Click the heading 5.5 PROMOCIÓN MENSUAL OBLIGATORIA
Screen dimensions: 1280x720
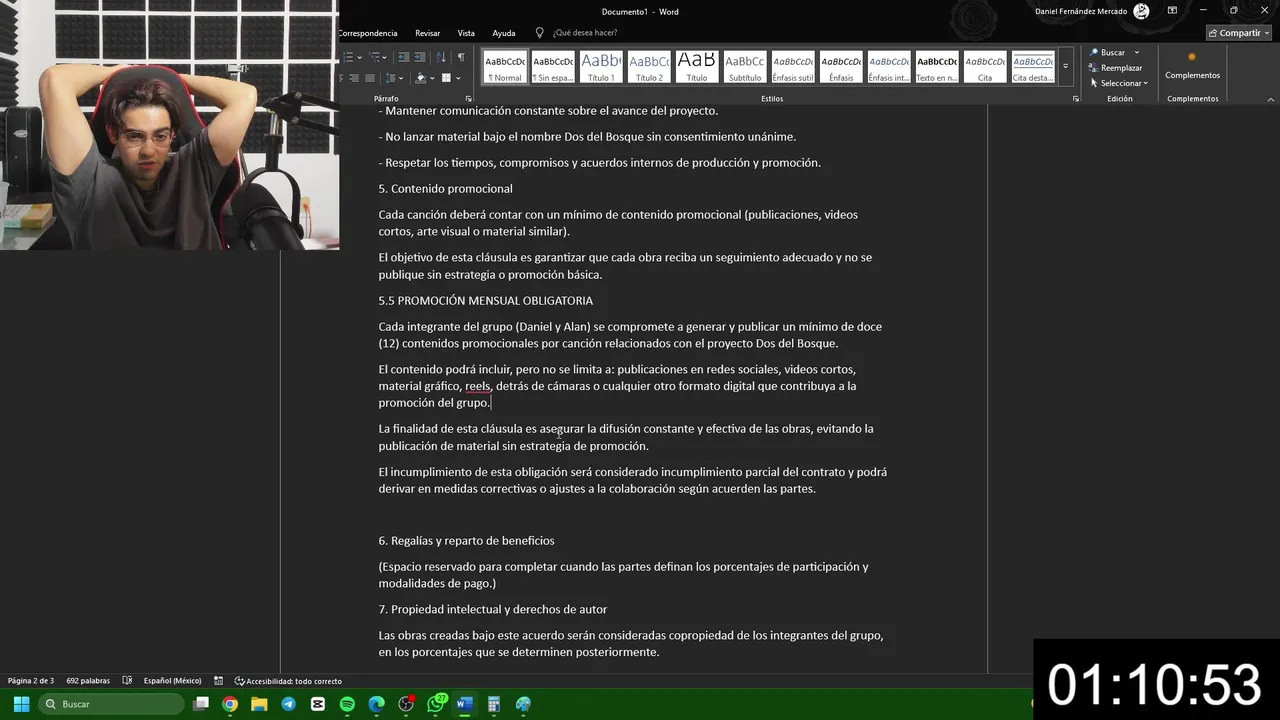(x=485, y=300)
